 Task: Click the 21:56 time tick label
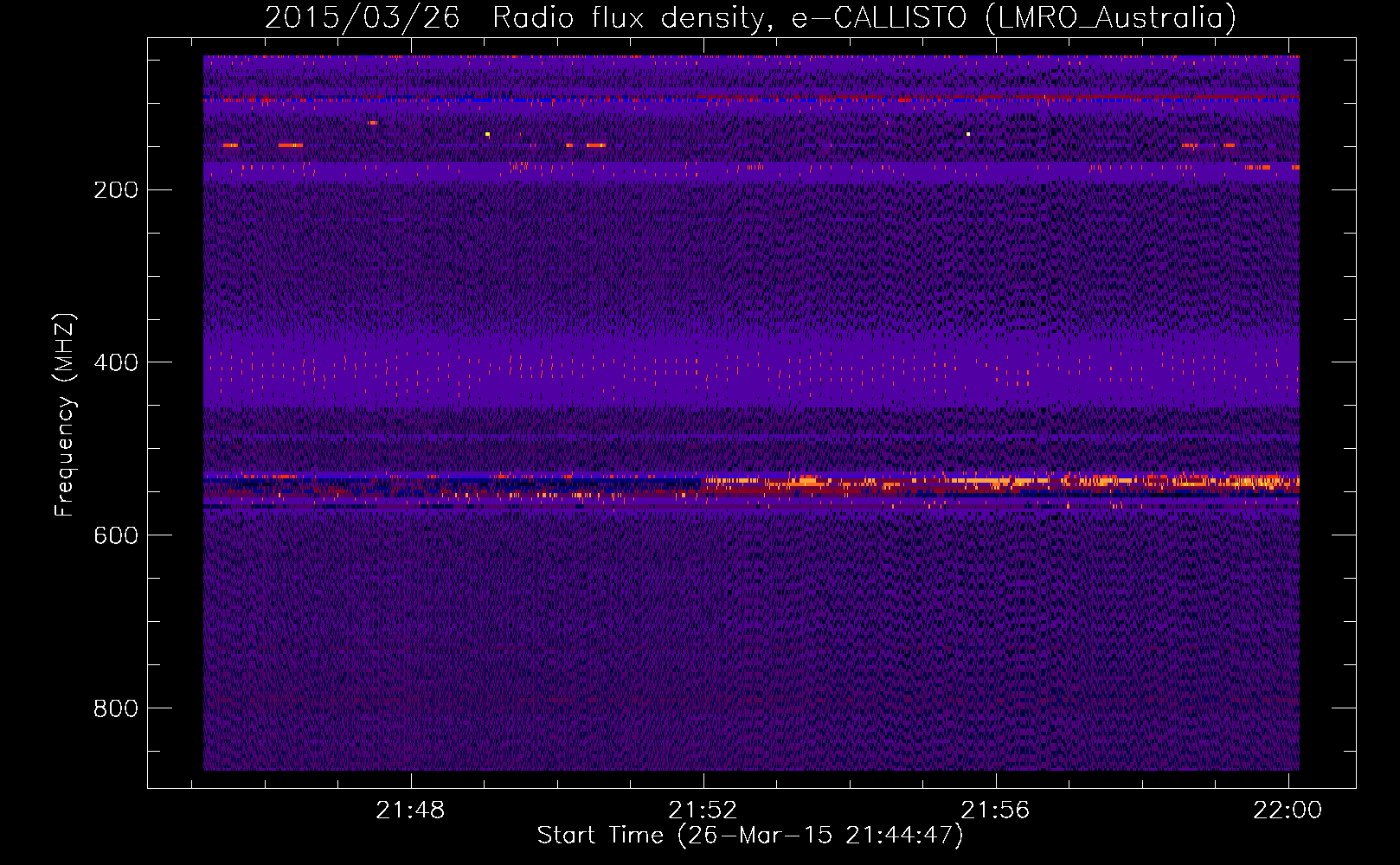(996, 811)
